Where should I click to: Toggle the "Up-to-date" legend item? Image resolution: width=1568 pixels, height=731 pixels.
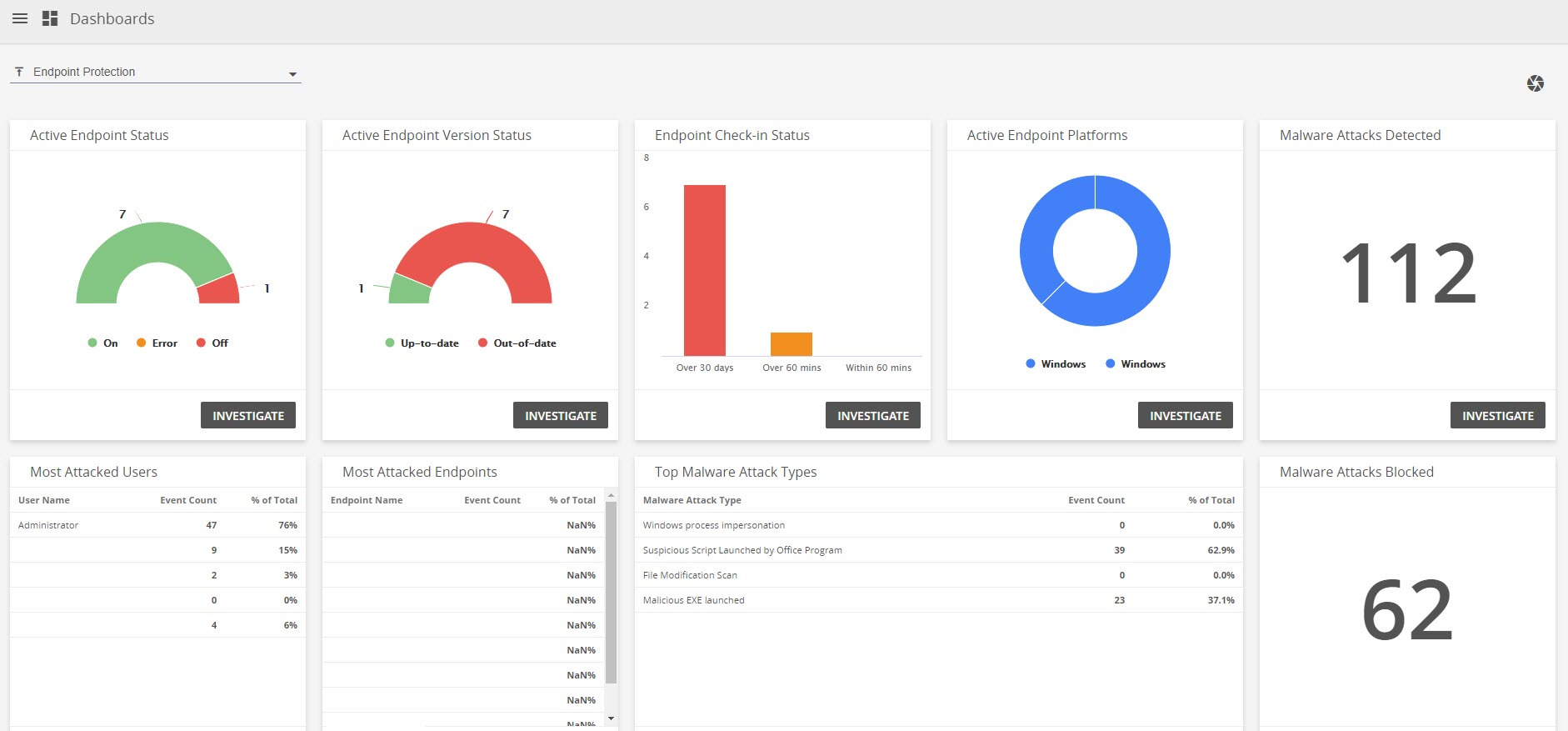pos(422,343)
